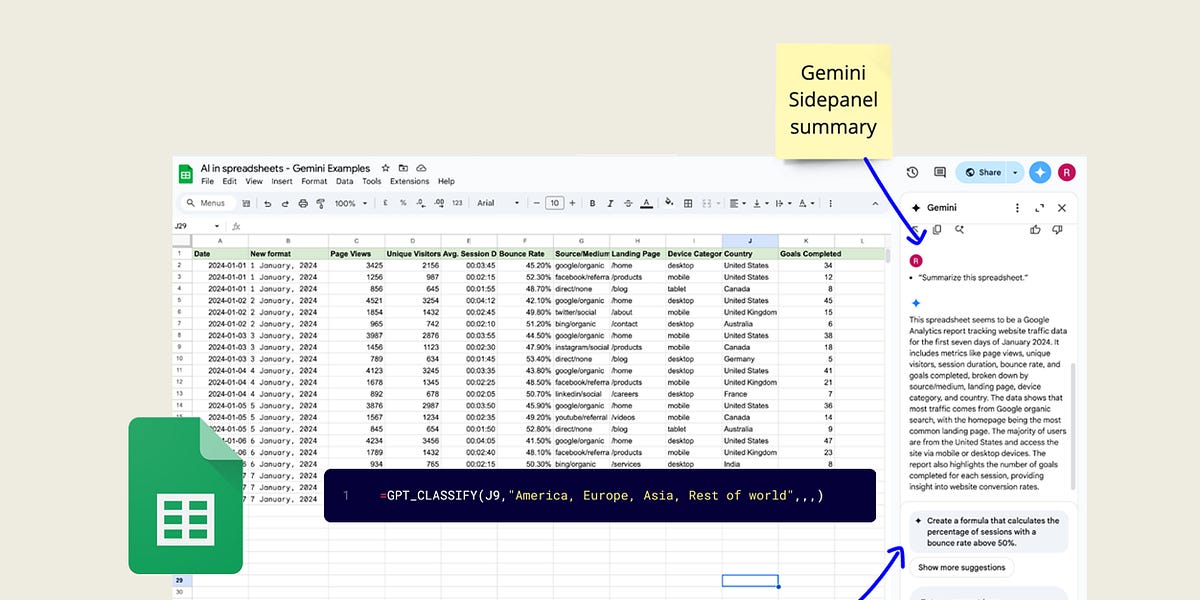Screen dimensions: 1200x600
Task: Open the Share button's dropdown arrow
Action: [x=1015, y=172]
